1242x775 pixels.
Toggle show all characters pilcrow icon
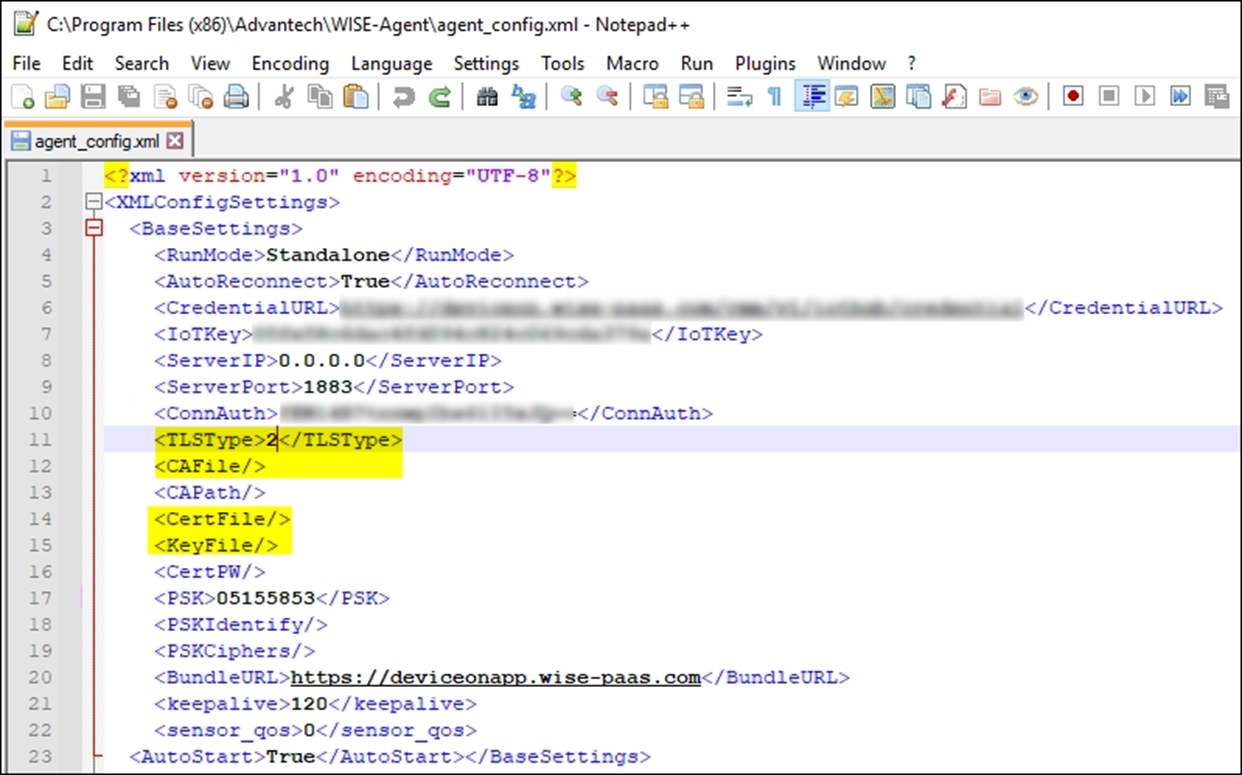(x=773, y=97)
